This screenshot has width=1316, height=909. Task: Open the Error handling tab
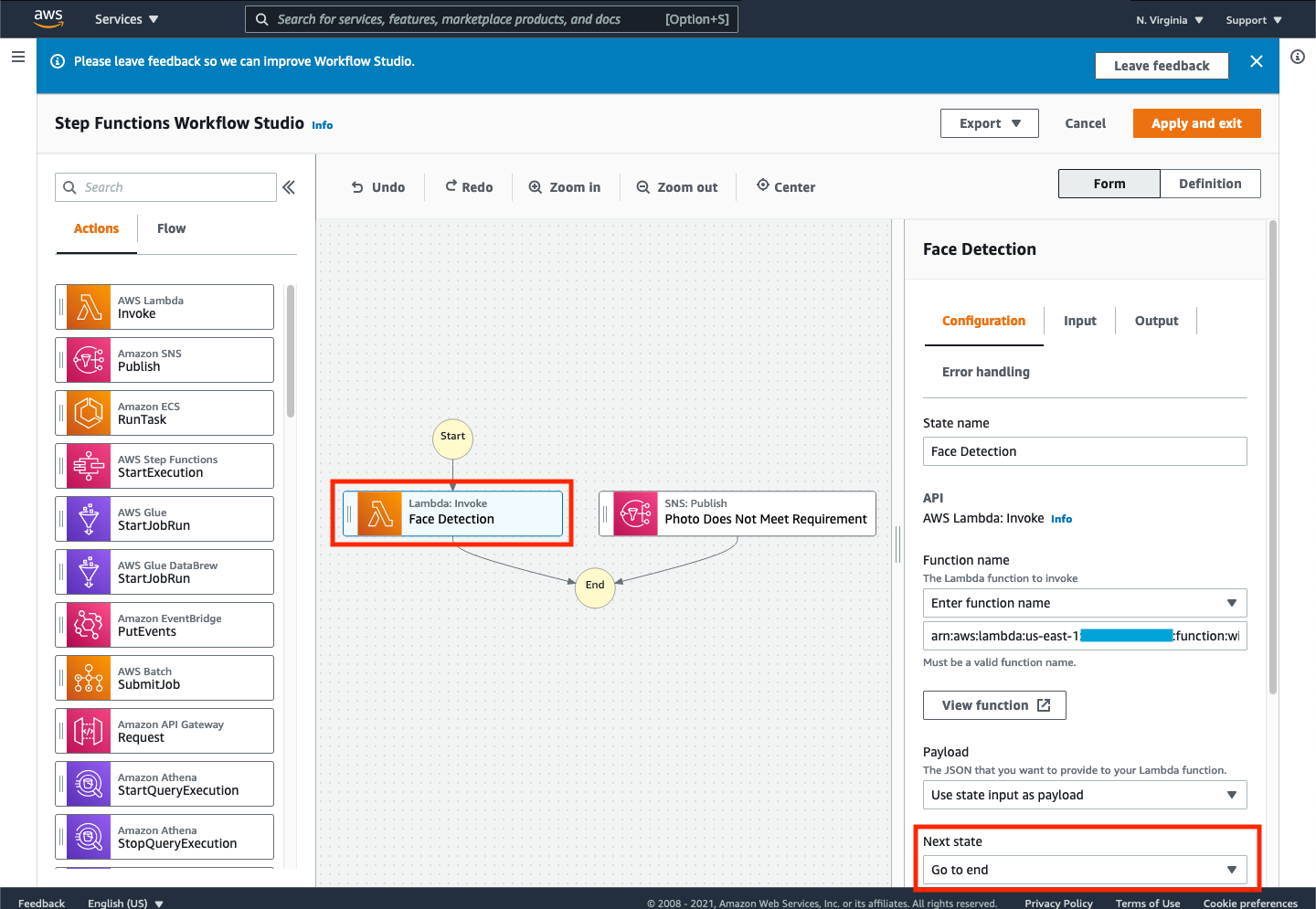pos(985,372)
